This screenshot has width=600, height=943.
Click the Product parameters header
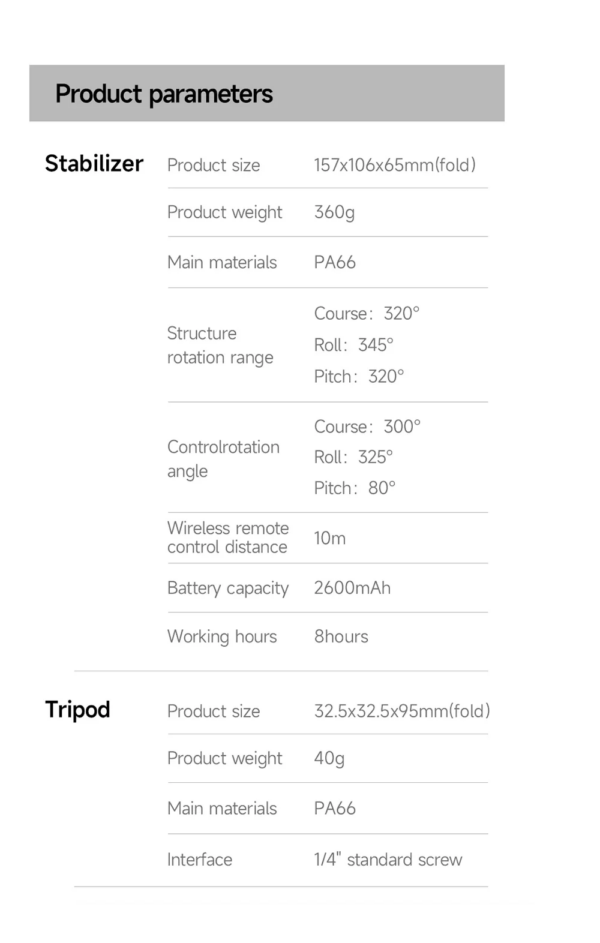point(164,94)
